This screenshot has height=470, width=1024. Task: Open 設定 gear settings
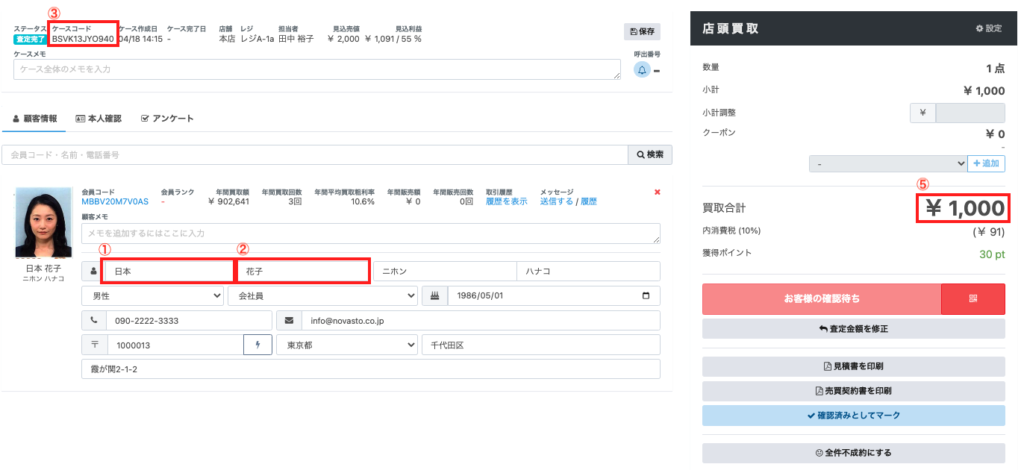tap(989, 29)
